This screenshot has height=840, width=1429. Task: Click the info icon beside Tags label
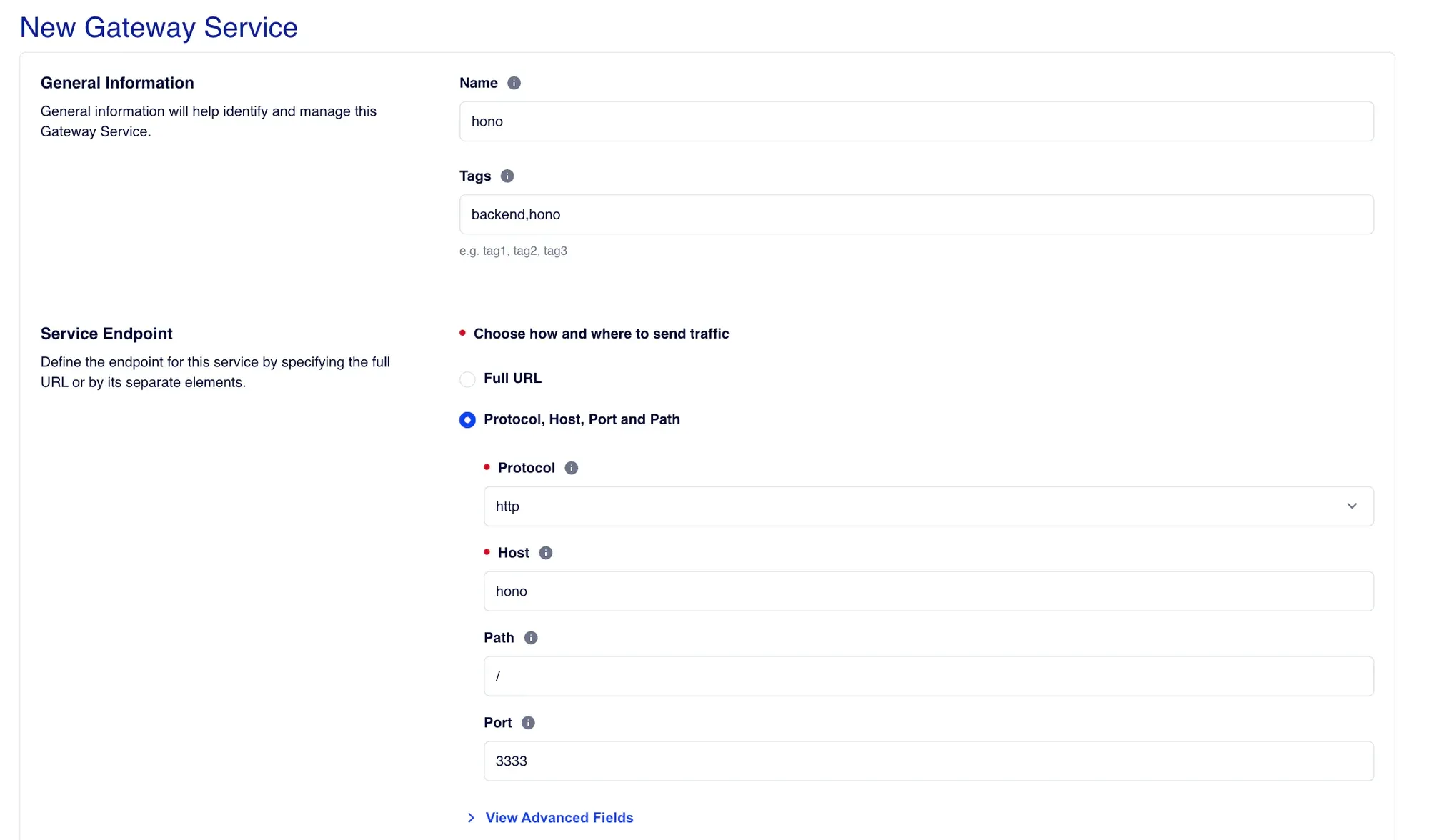pos(507,176)
